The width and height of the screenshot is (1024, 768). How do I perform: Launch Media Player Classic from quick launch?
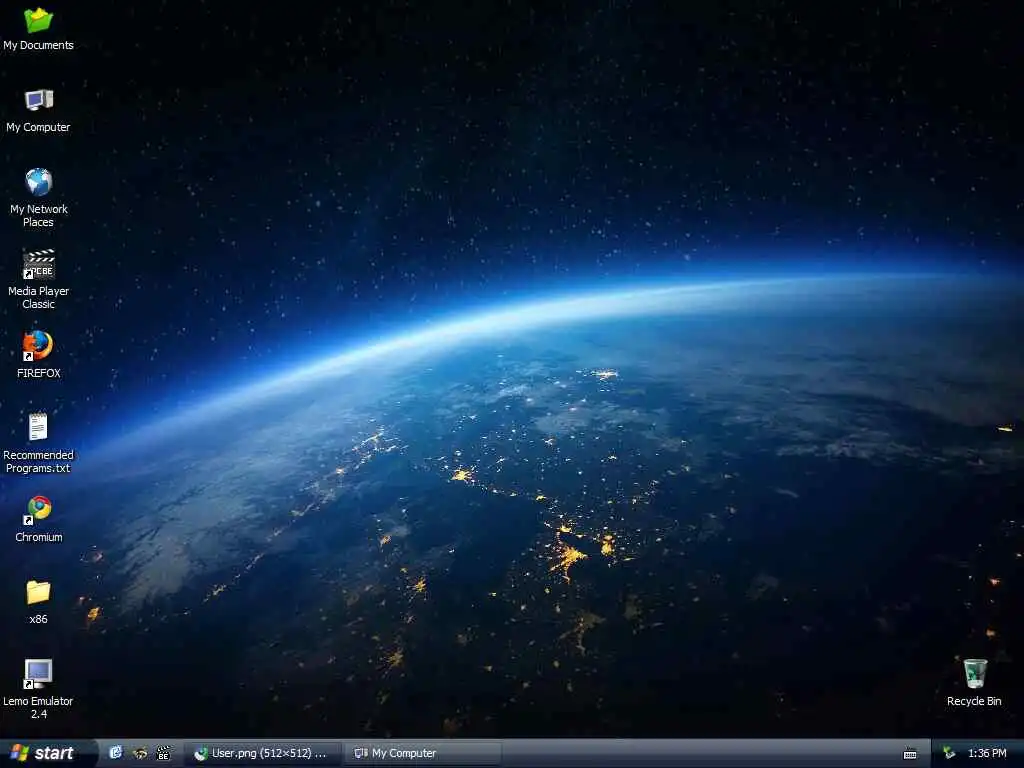(x=163, y=753)
